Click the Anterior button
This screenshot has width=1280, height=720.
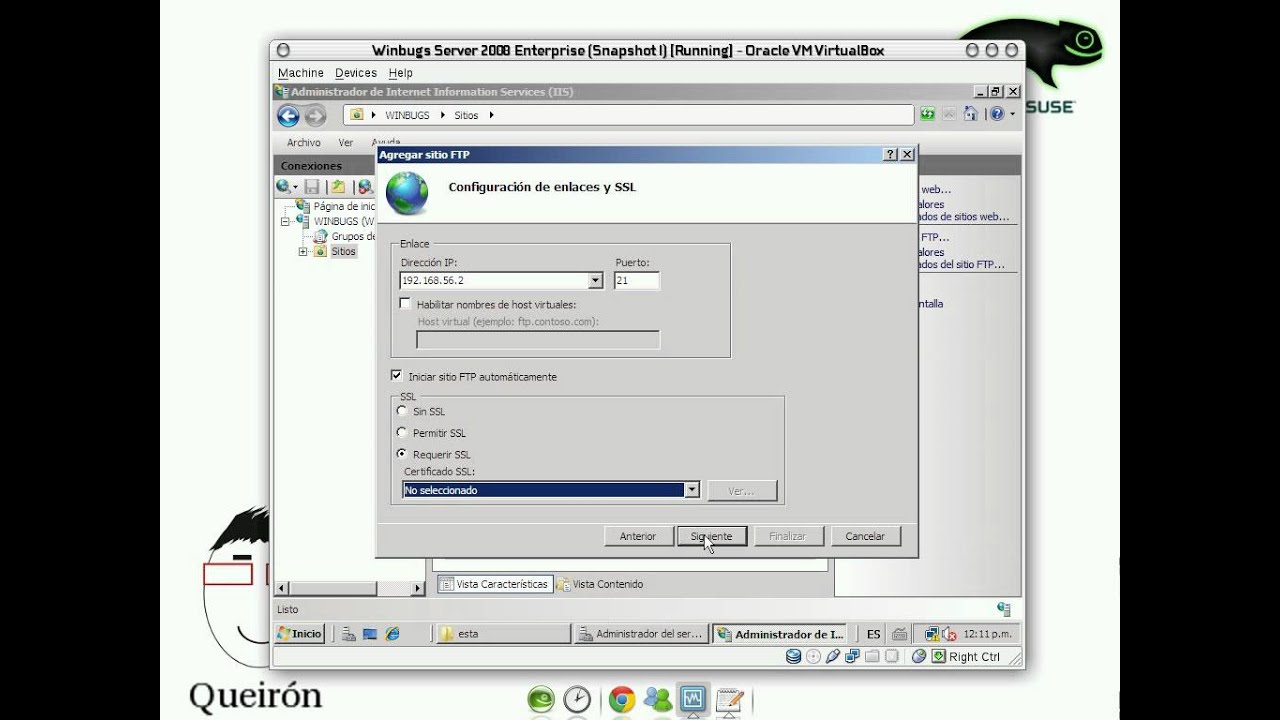coord(638,536)
